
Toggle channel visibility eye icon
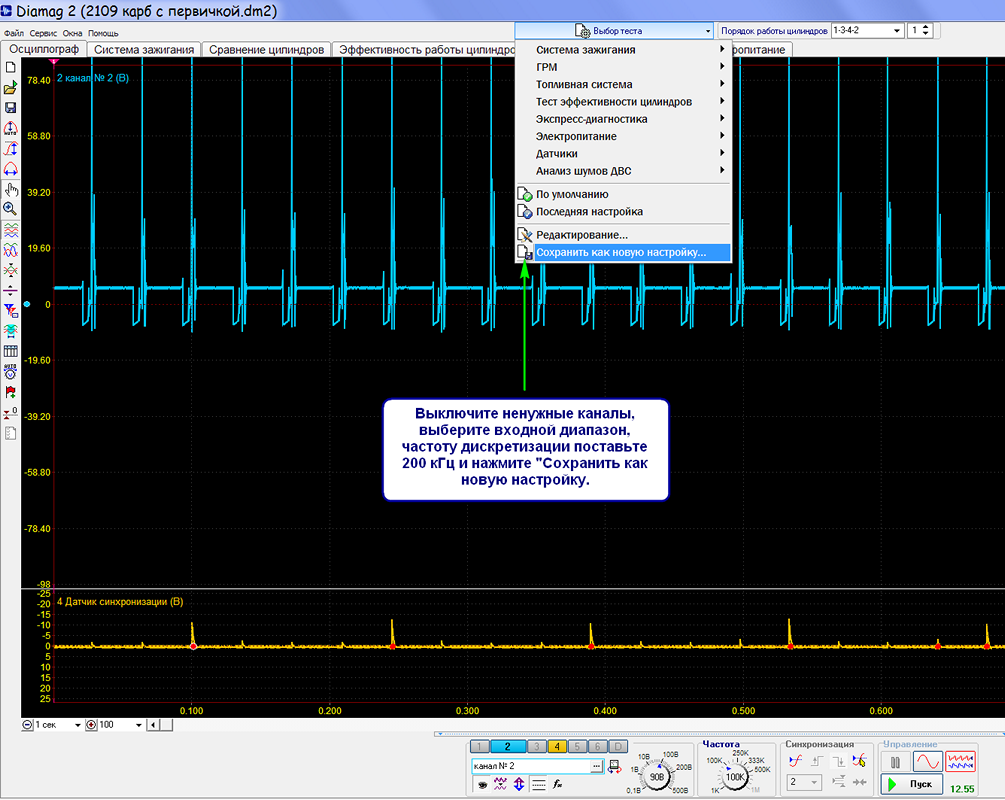(482, 784)
